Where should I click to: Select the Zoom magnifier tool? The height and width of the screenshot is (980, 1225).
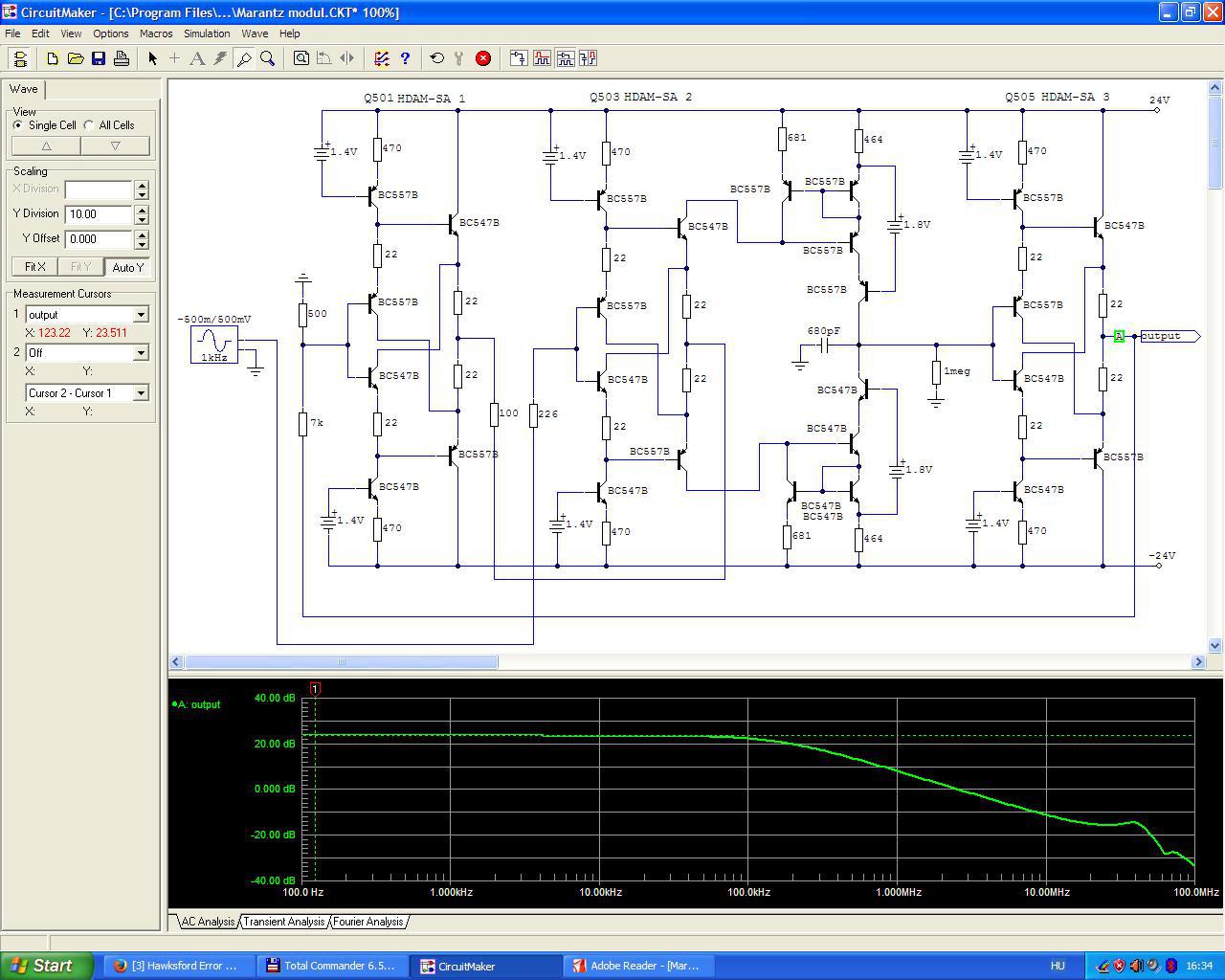point(268,58)
